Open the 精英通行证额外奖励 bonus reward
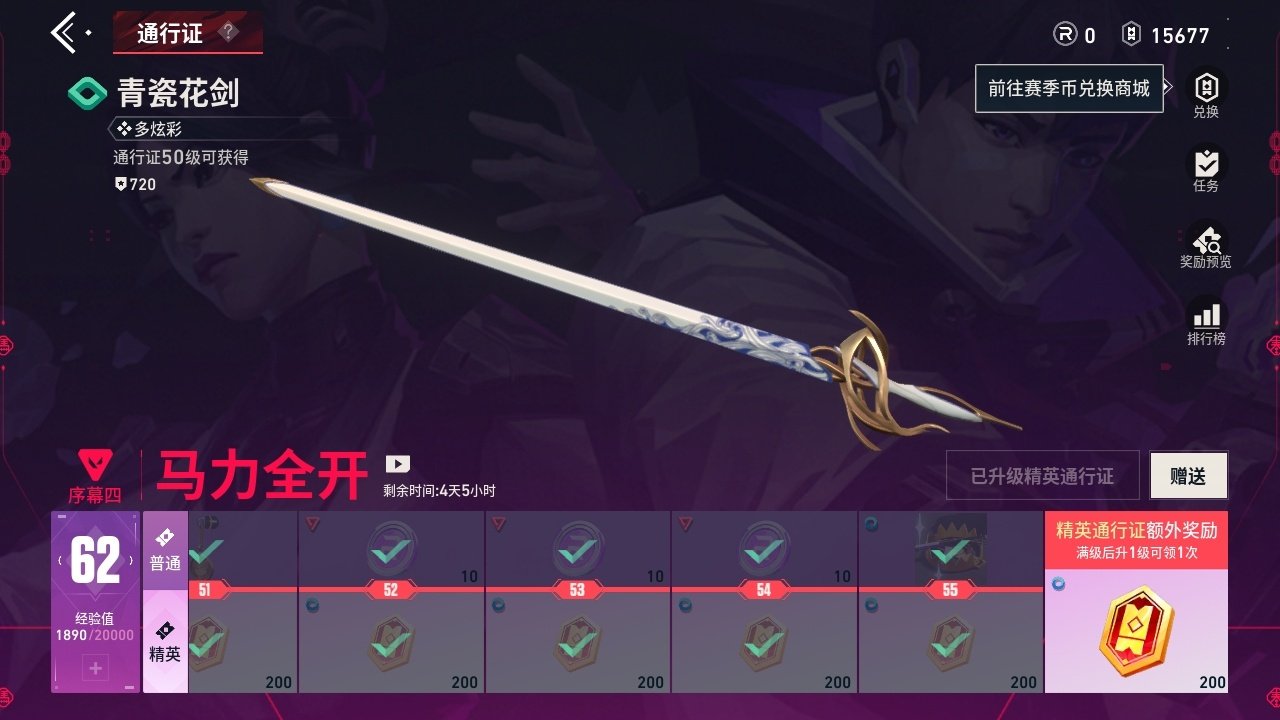This screenshot has height=720, width=1280. pos(1137,602)
